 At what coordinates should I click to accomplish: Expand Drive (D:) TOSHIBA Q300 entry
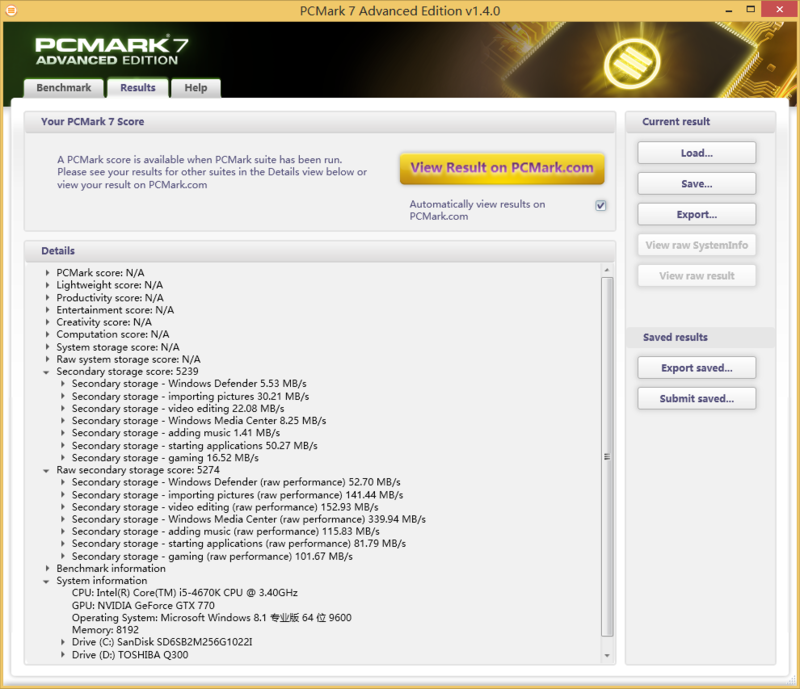point(63,655)
